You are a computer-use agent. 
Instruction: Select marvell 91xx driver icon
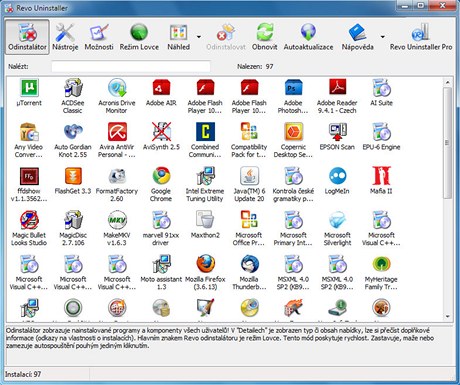point(161,220)
